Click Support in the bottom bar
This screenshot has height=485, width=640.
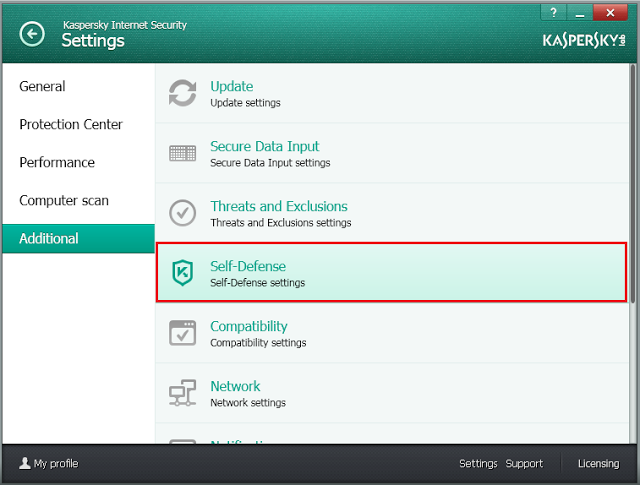click(524, 463)
